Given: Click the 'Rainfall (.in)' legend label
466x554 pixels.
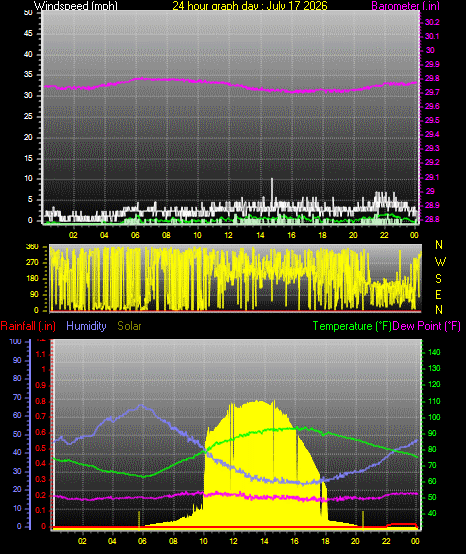Looking at the screenshot, I should pyautogui.click(x=28, y=326).
